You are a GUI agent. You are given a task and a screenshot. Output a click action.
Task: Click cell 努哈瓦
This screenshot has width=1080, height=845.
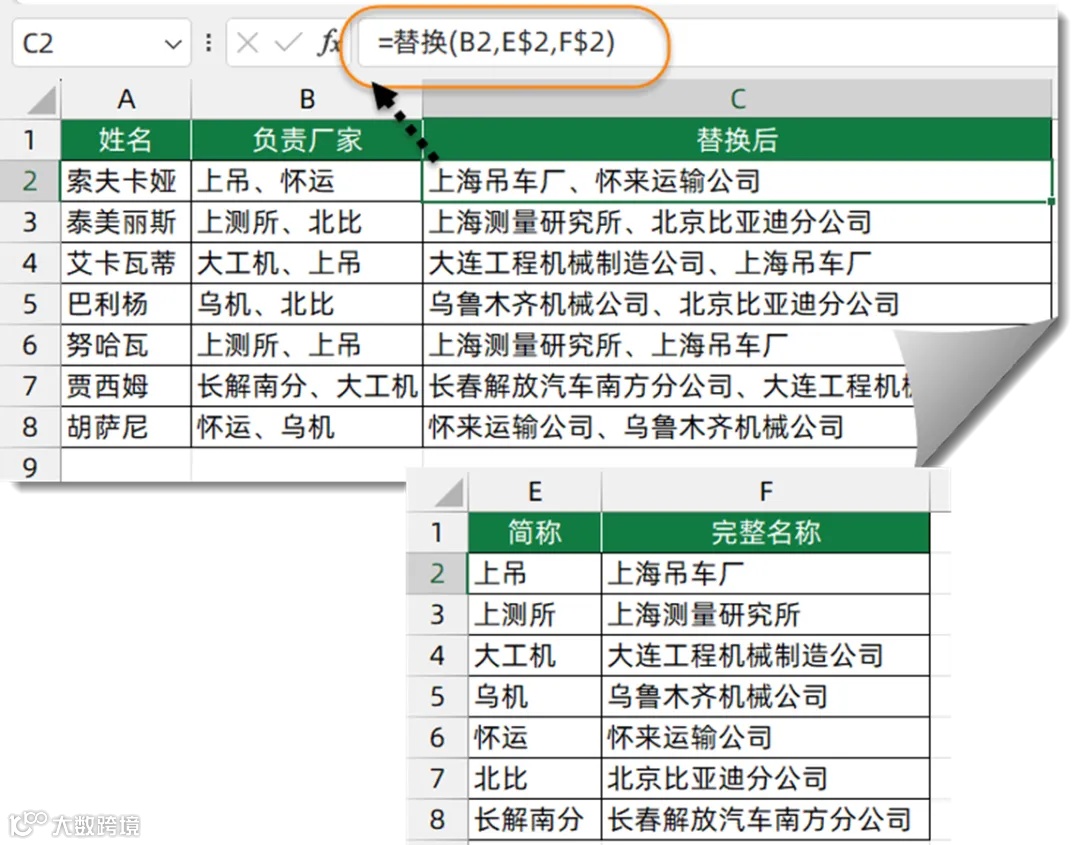126,345
